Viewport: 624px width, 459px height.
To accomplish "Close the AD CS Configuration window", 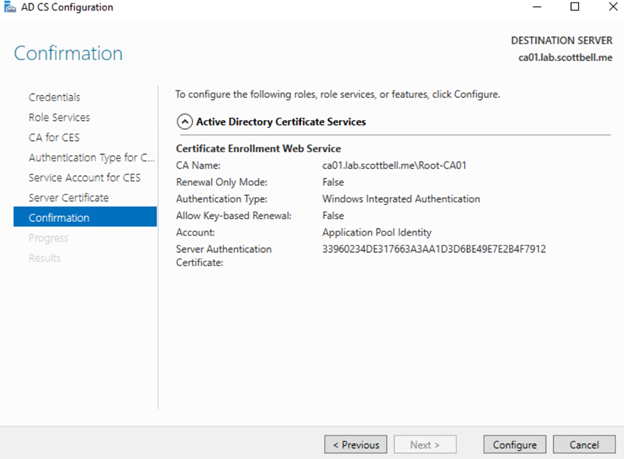I will [x=607, y=8].
